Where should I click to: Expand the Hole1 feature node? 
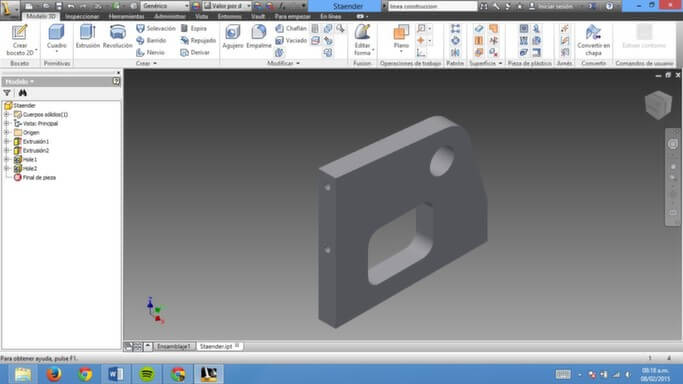[7, 159]
